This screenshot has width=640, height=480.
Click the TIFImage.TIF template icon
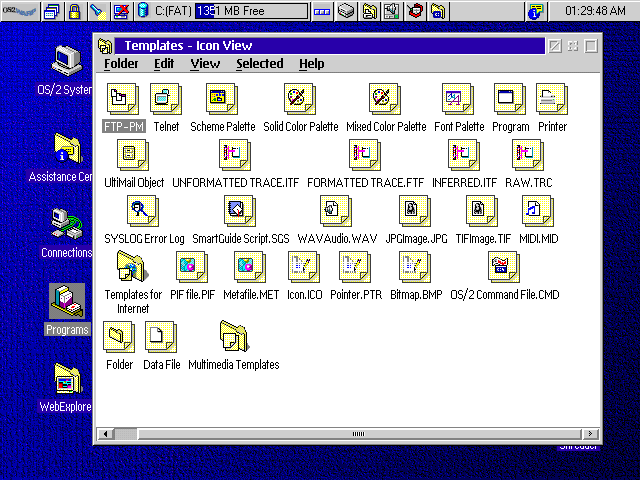coord(482,211)
